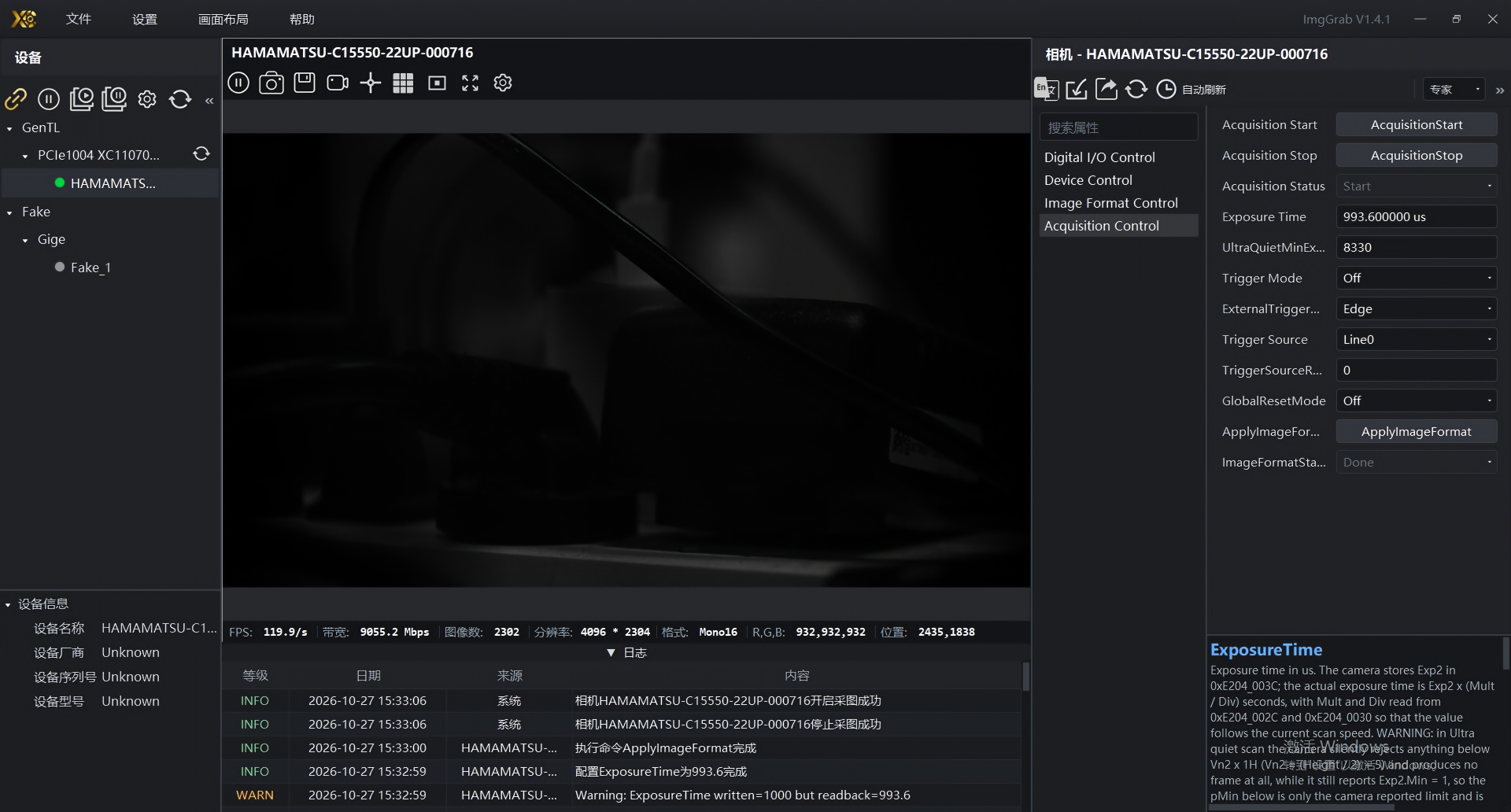The width and height of the screenshot is (1511, 812).
Task: Open the 帮助 menu
Action: tap(302, 19)
